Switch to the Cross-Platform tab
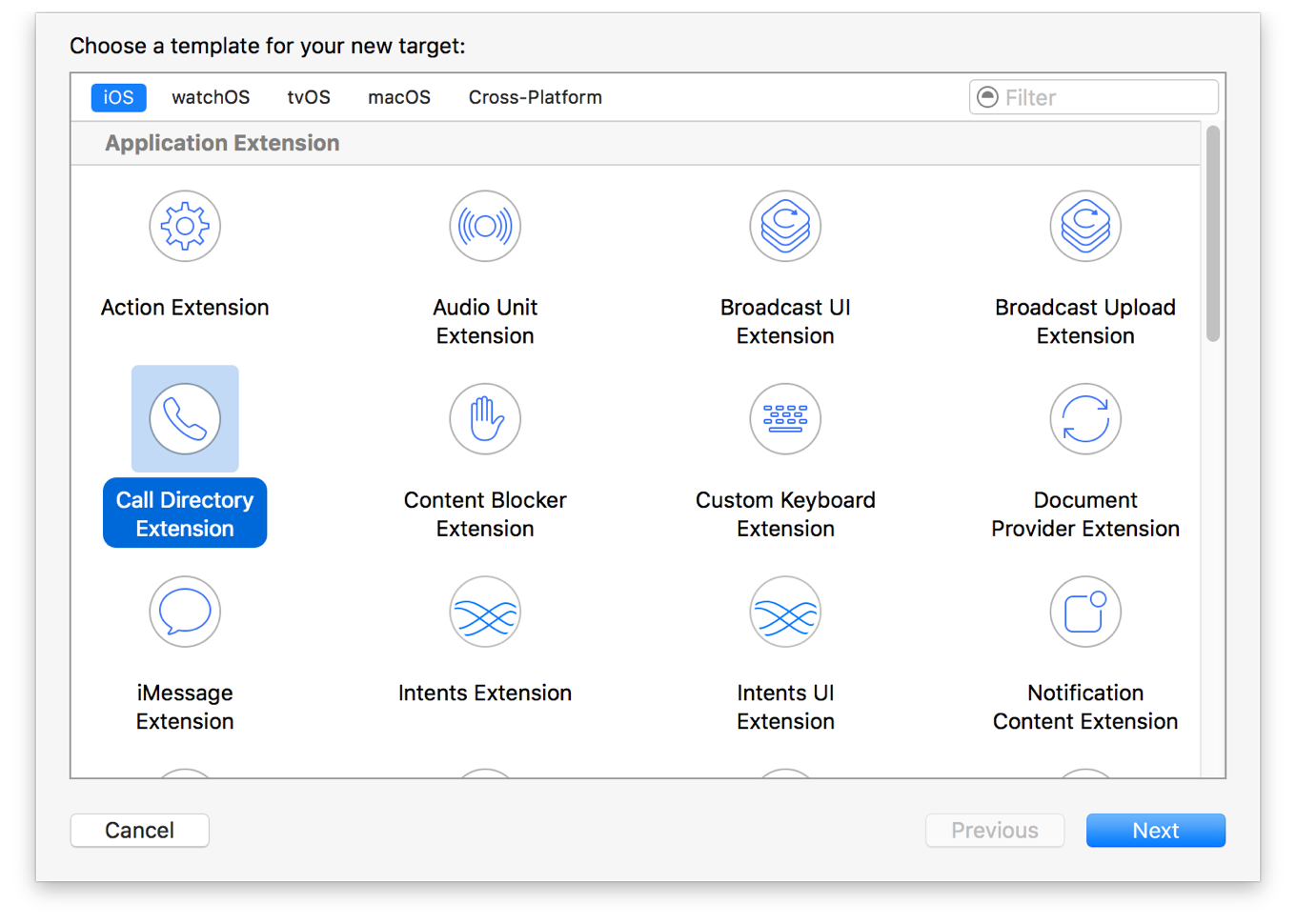 click(535, 96)
